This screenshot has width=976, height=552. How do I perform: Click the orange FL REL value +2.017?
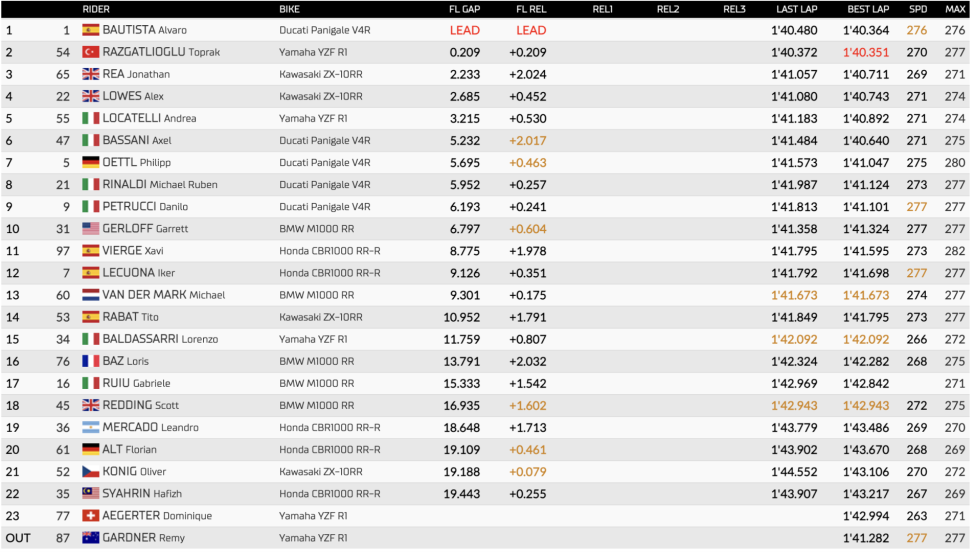(528, 141)
